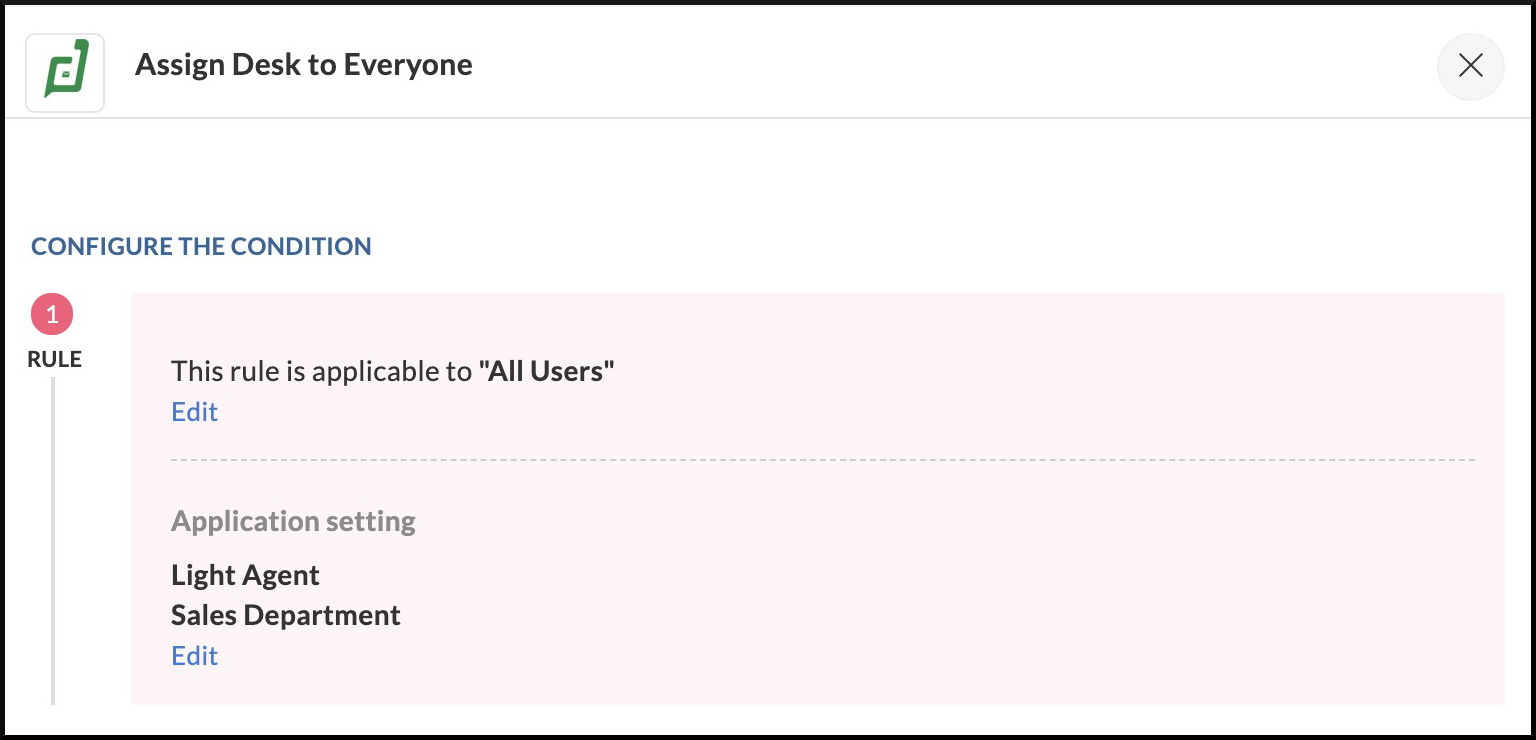Click the green Zoho Desk logo icon
The width and height of the screenshot is (1536, 740).
click(65, 72)
